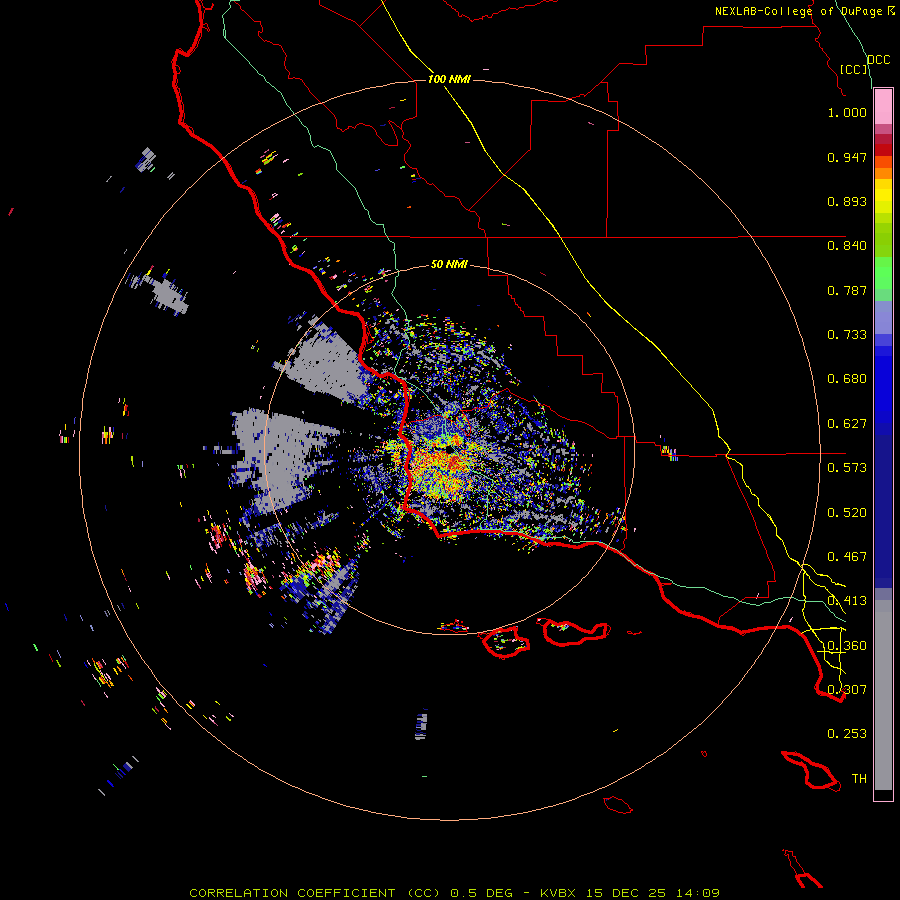Click the 14:09 timestamp in the footer

click(698, 893)
